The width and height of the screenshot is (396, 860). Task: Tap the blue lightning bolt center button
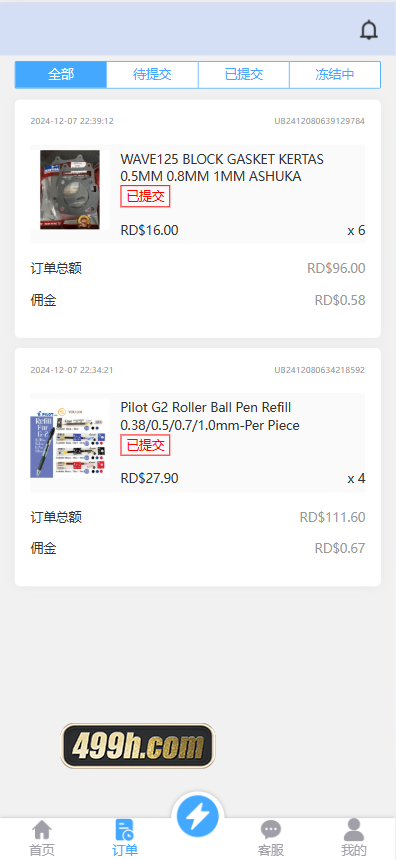pos(197,817)
